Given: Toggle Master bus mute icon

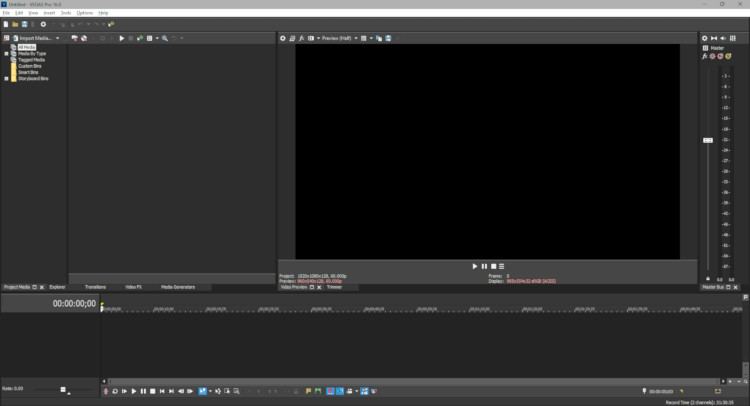Looking at the screenshot, I should click(x=720, y=56).
